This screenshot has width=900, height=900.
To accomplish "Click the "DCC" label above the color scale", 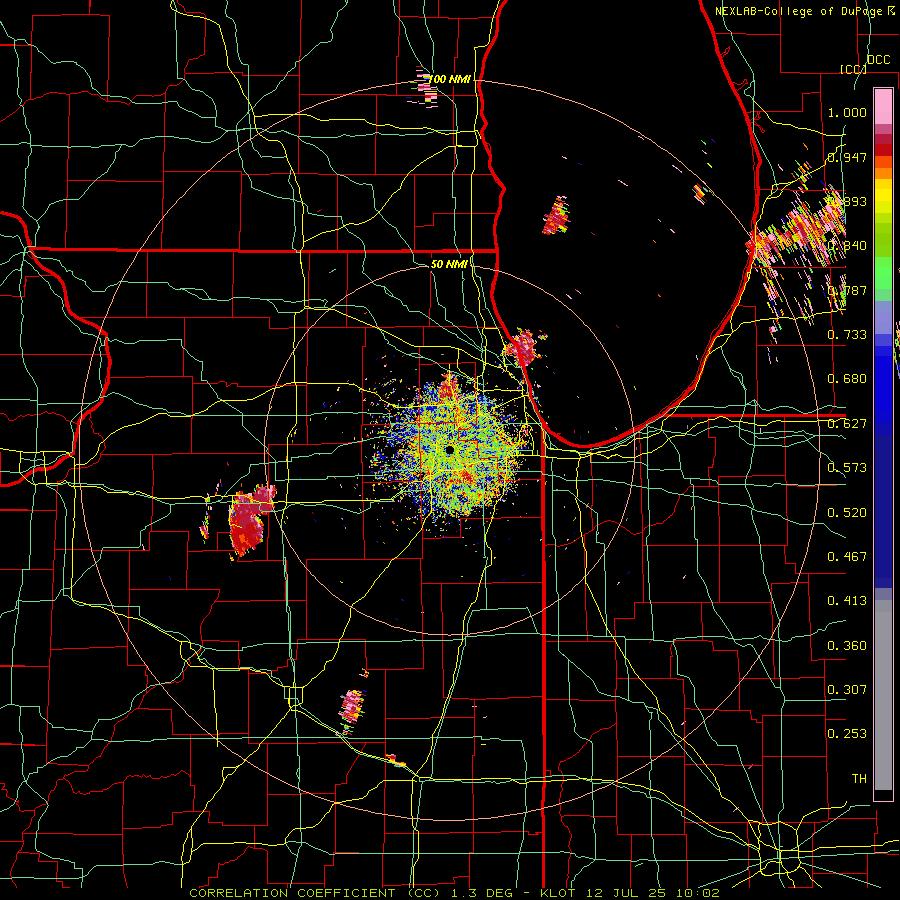I will tap(878, 60).
